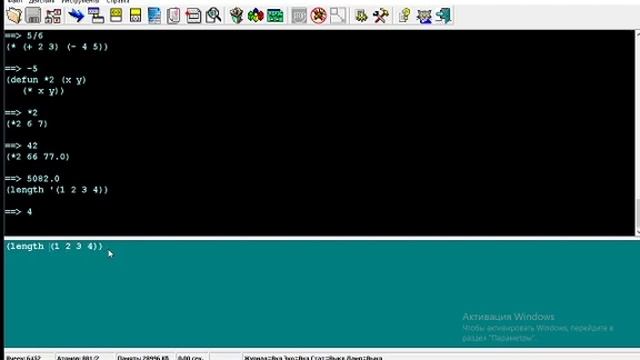Open the red tree structure diagram icon
This screenshot has width=640, height=360.
pyautogui.click(x=53, y=16)
